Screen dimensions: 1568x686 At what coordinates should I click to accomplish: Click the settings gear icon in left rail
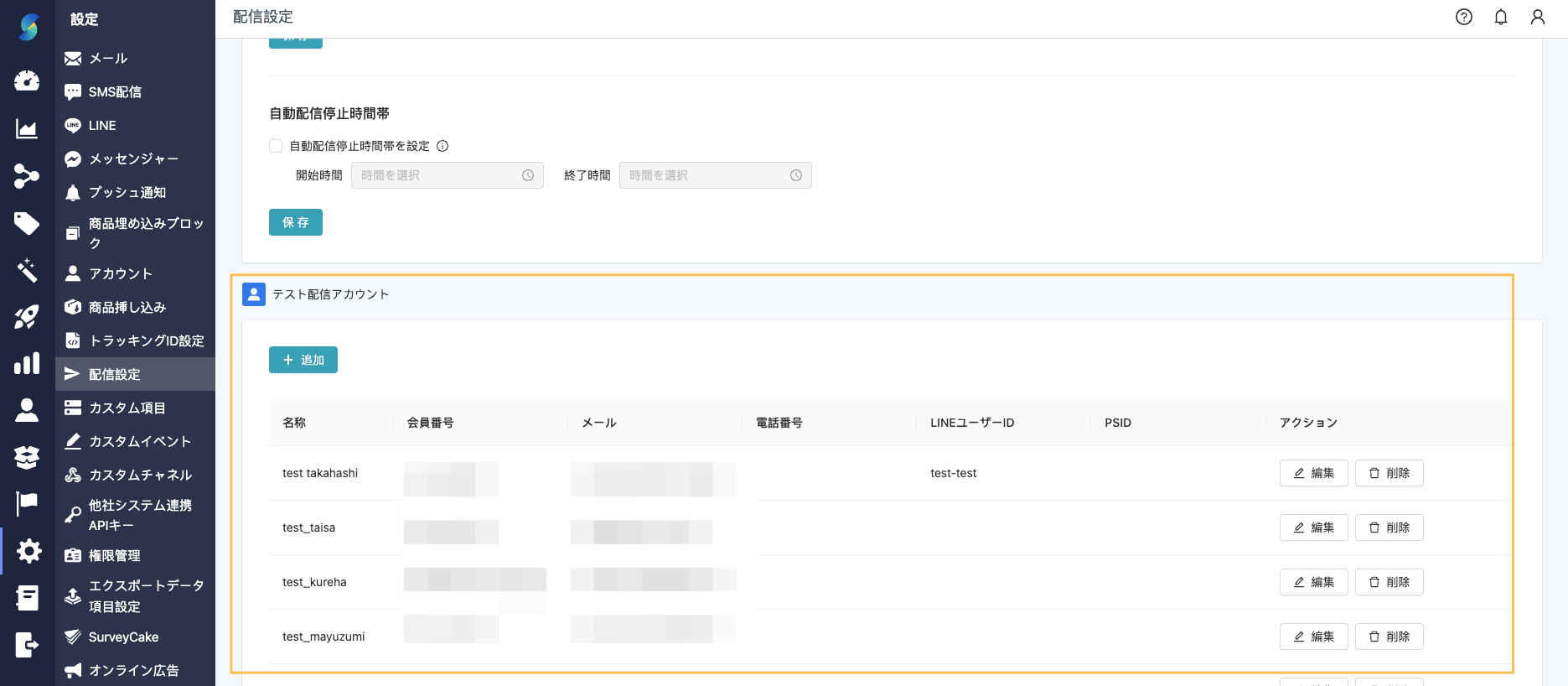[x=28, y=551]
